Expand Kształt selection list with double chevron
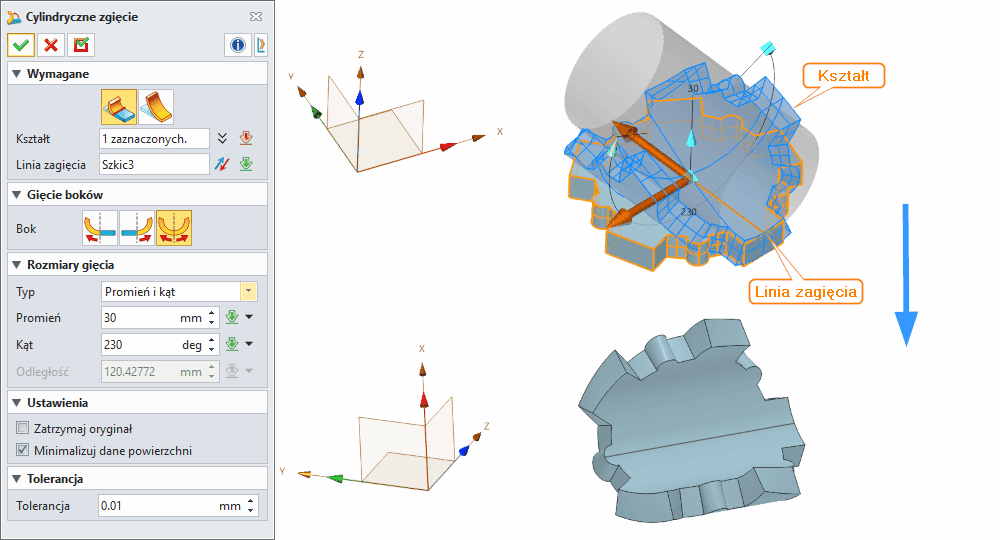 [222, 138]
